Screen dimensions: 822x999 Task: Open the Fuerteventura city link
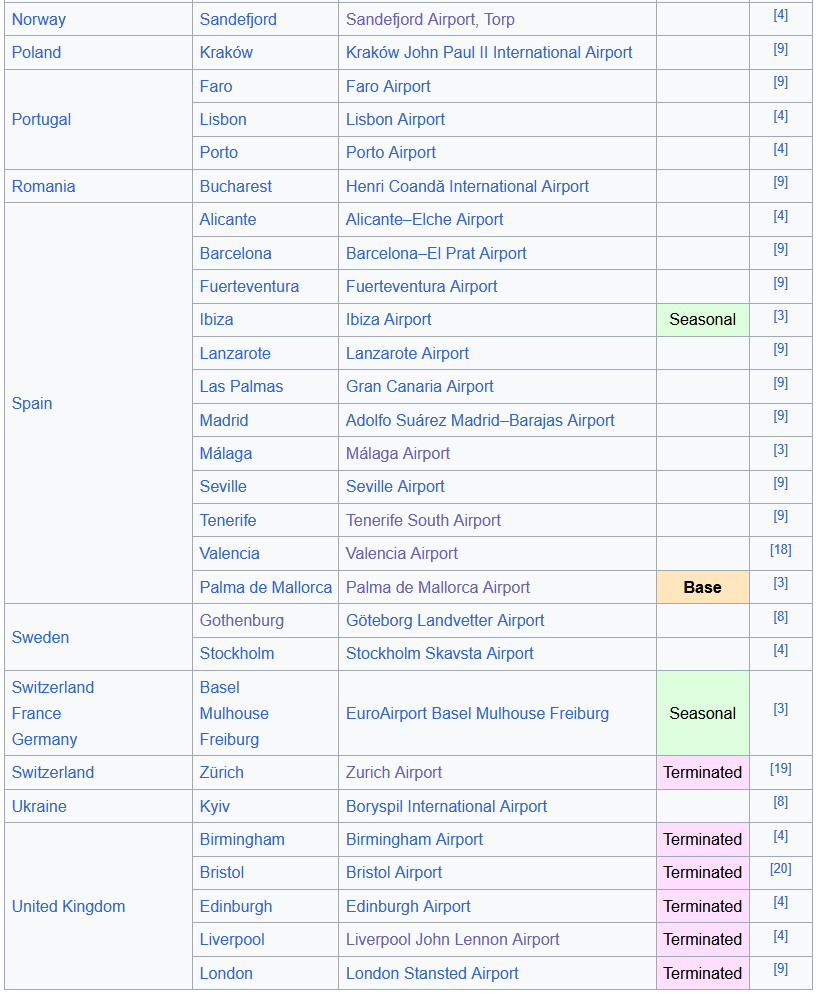(x=249, y=286)
